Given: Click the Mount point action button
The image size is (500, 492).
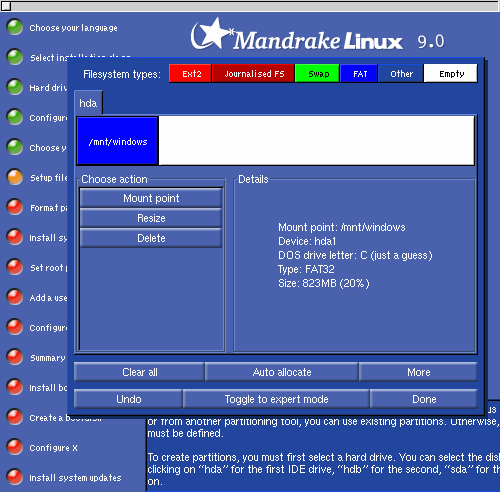Looking at the screenshot, I should click(x=151, y=198).
